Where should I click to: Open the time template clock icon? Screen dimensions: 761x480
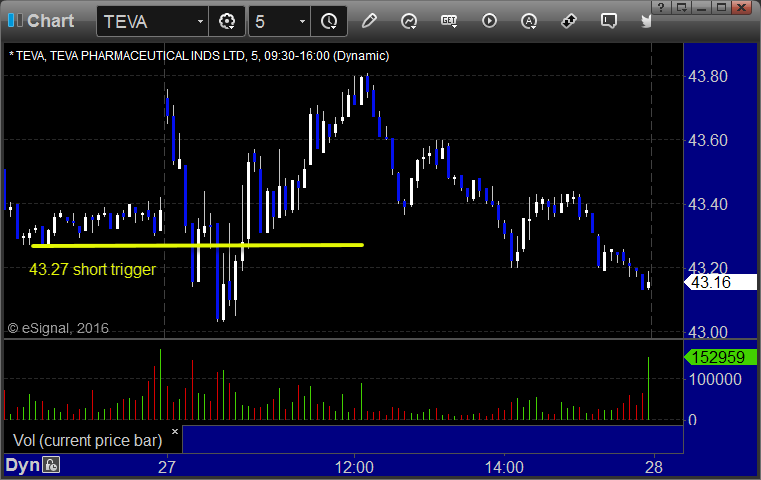click(329, 21)
